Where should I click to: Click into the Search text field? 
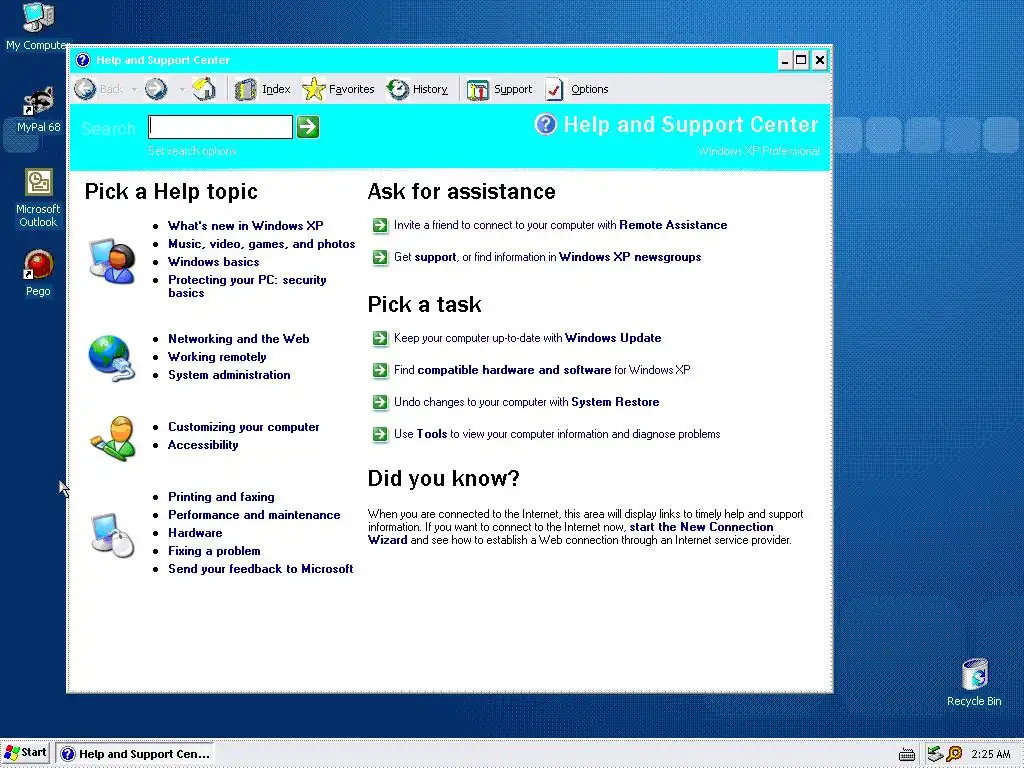221,127
